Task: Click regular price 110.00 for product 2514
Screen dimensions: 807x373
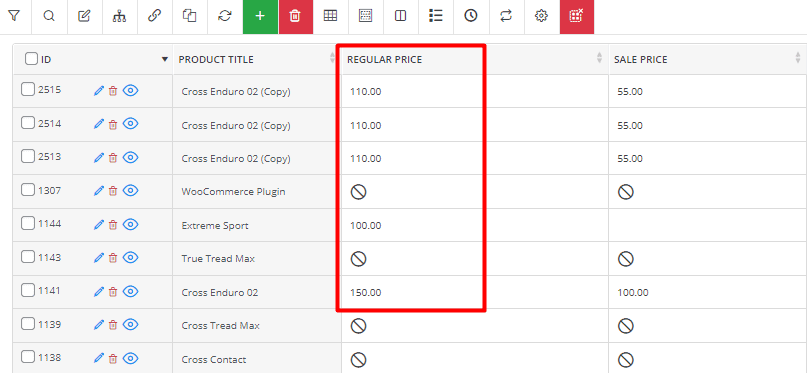Action: click(365, 126)
